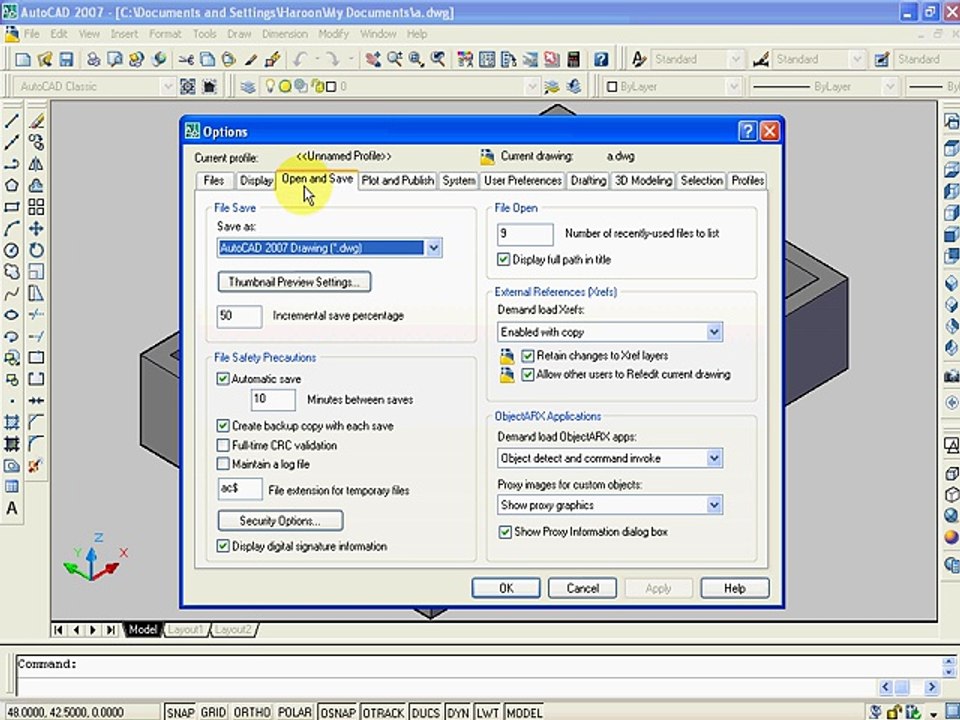The height and width of the screenshot is (720, 960).
Task: Click OK in Options dialog
Action: 506,588
